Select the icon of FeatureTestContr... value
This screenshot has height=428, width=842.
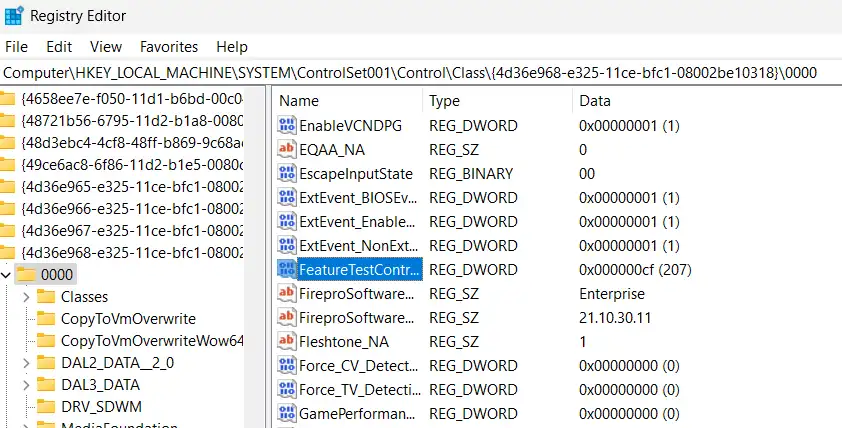[287, 270]
